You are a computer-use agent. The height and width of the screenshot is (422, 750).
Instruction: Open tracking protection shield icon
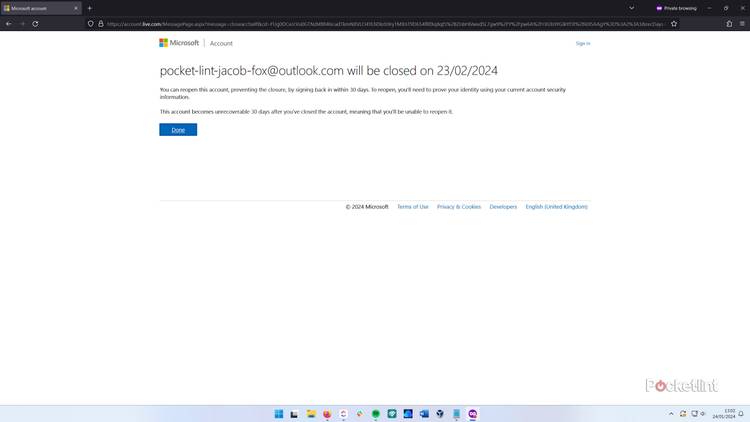(x=90, y=23)
